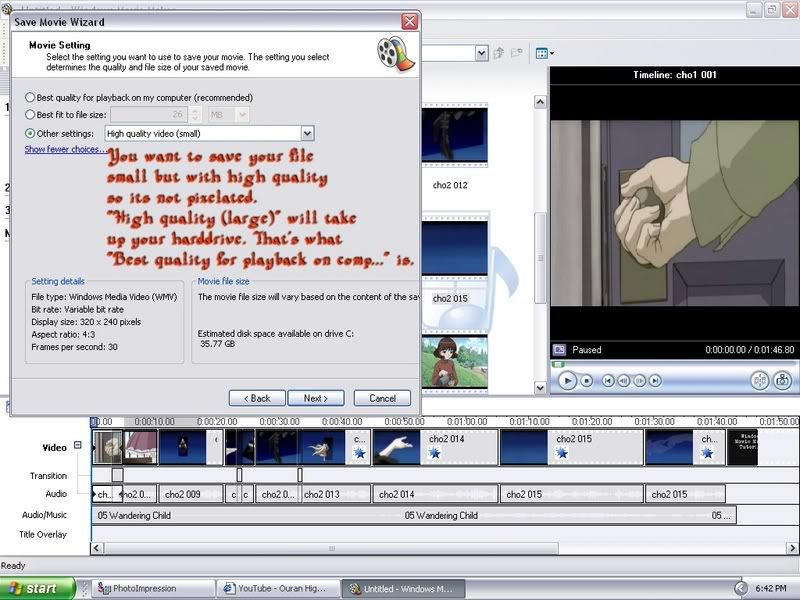Select the Other settings radio button

click(30, 133)
